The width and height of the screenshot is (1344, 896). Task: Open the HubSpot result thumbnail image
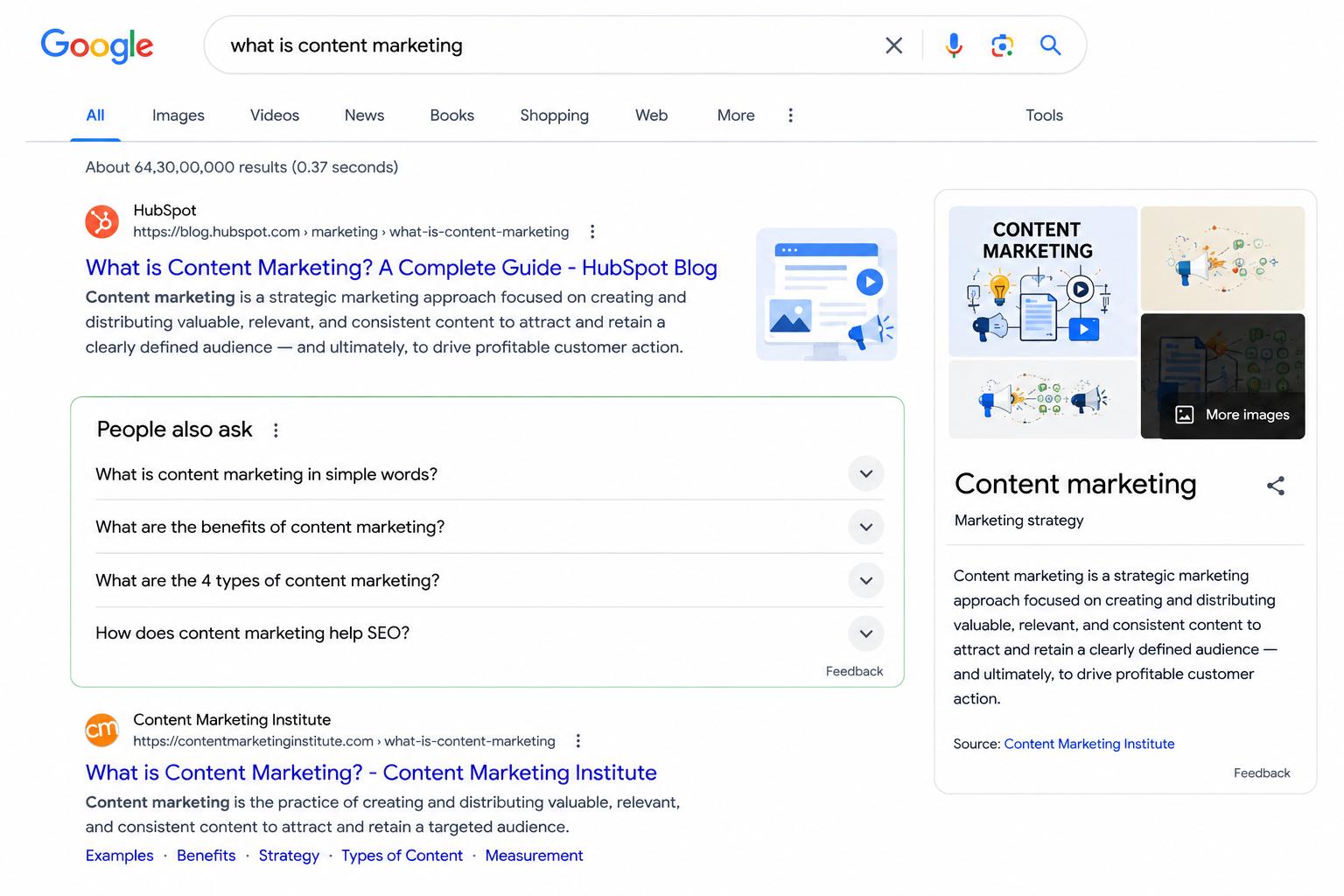[x=827, y=295]
